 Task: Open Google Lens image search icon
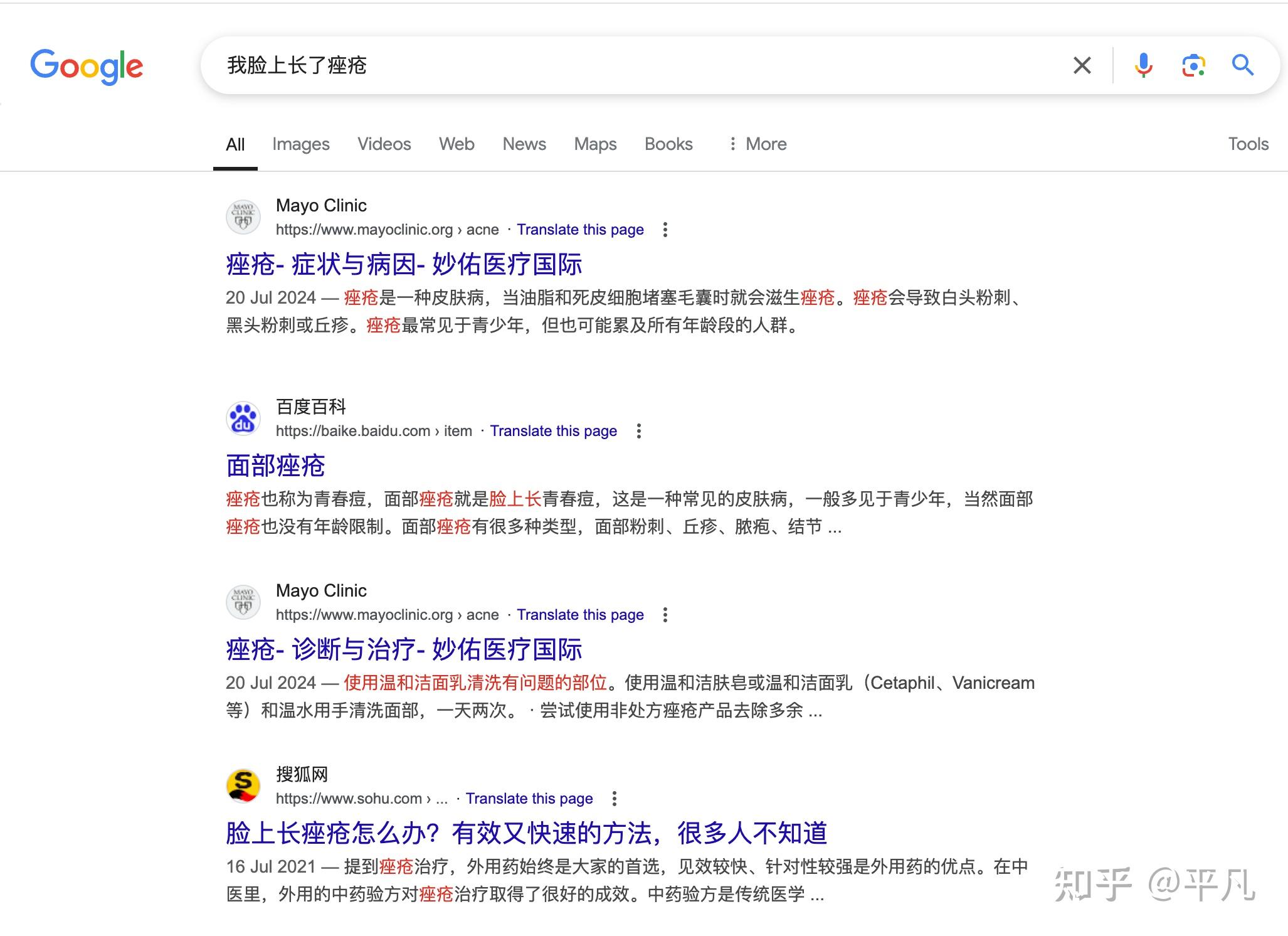[x=1193, y=65]
